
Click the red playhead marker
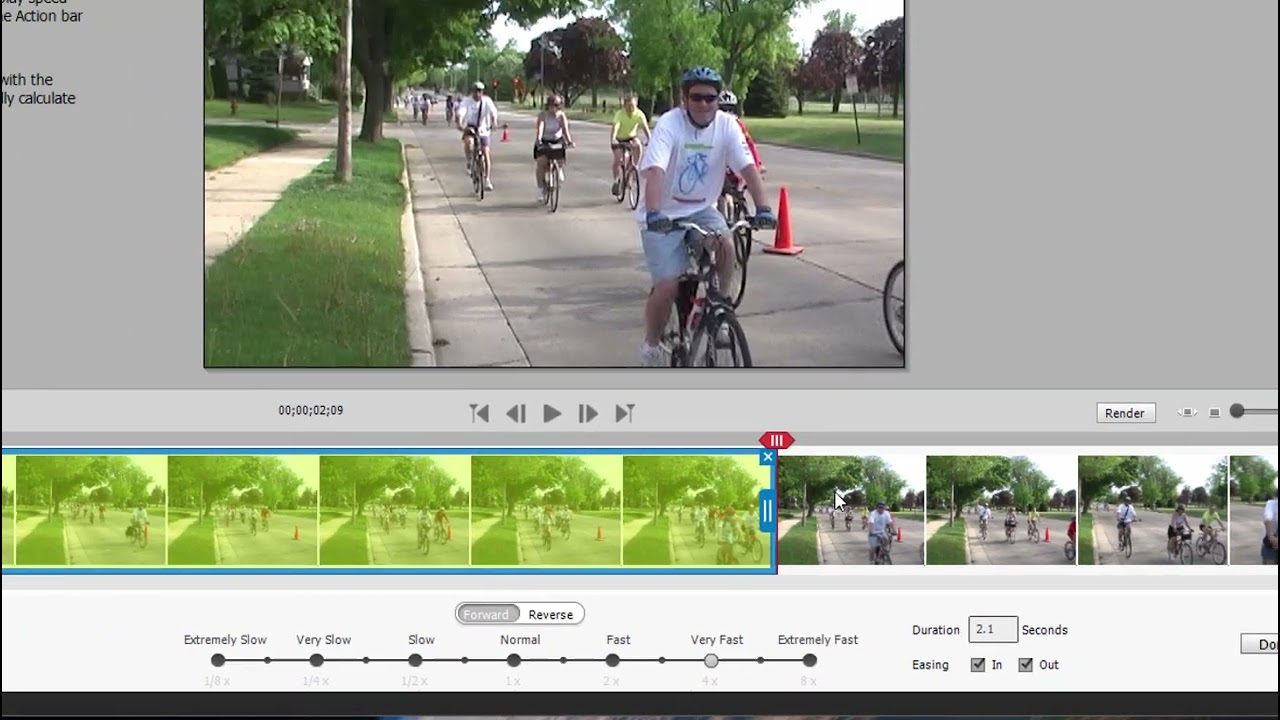777,440
